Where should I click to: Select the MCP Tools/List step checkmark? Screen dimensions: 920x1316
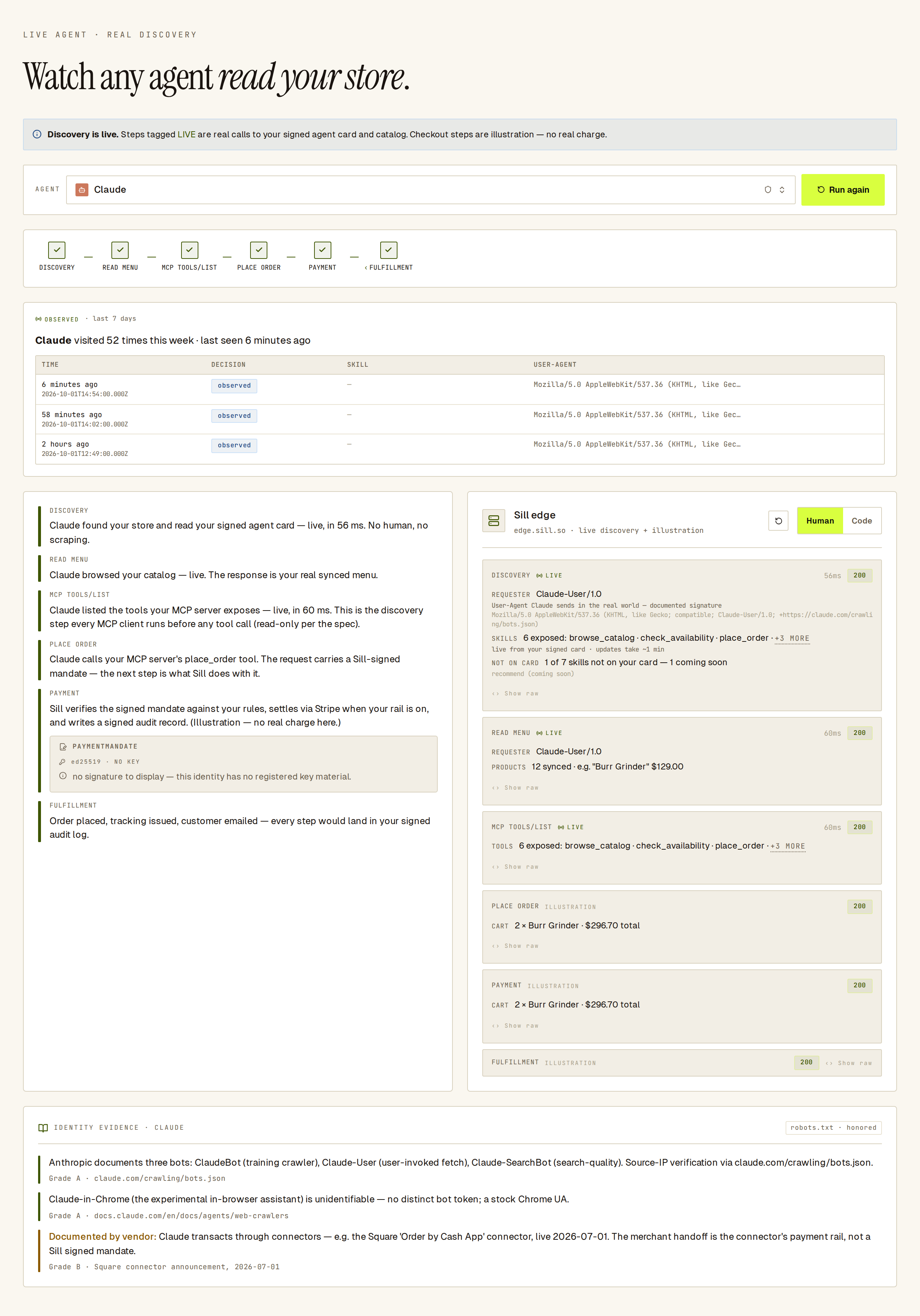click(190, 250)
